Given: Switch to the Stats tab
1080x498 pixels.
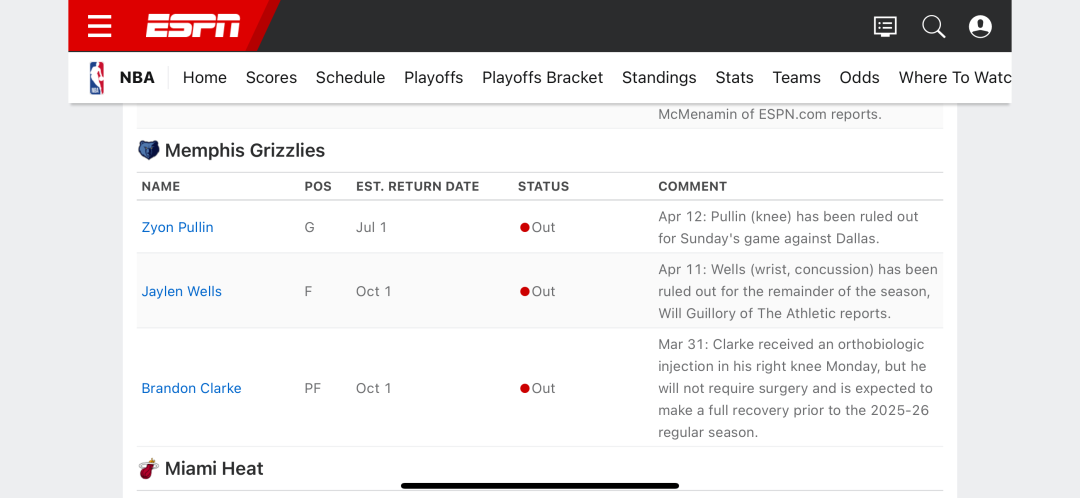Looking at the screenshot, I should pos(734,78).
